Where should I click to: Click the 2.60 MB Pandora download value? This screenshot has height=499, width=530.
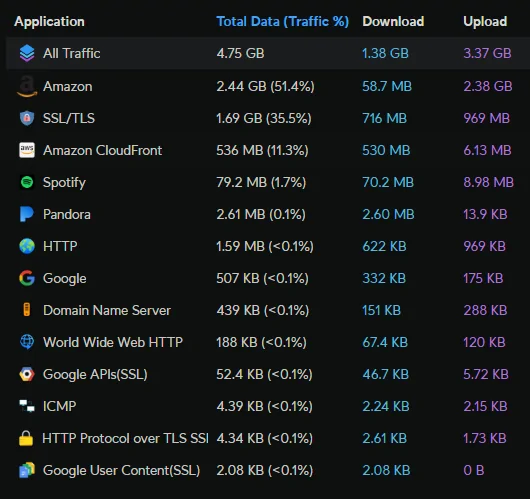coord(388,214)
